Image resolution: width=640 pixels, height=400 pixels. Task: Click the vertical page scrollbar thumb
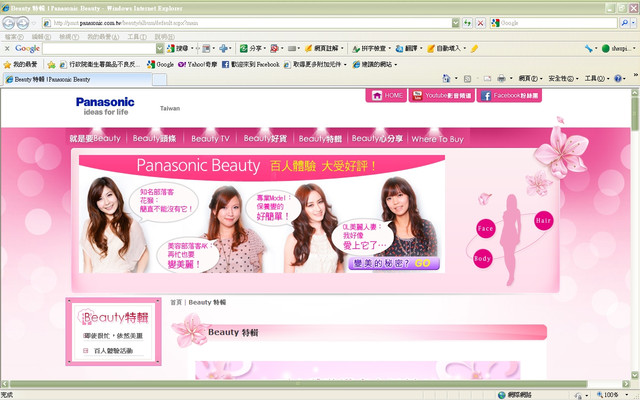pos(635,114)
